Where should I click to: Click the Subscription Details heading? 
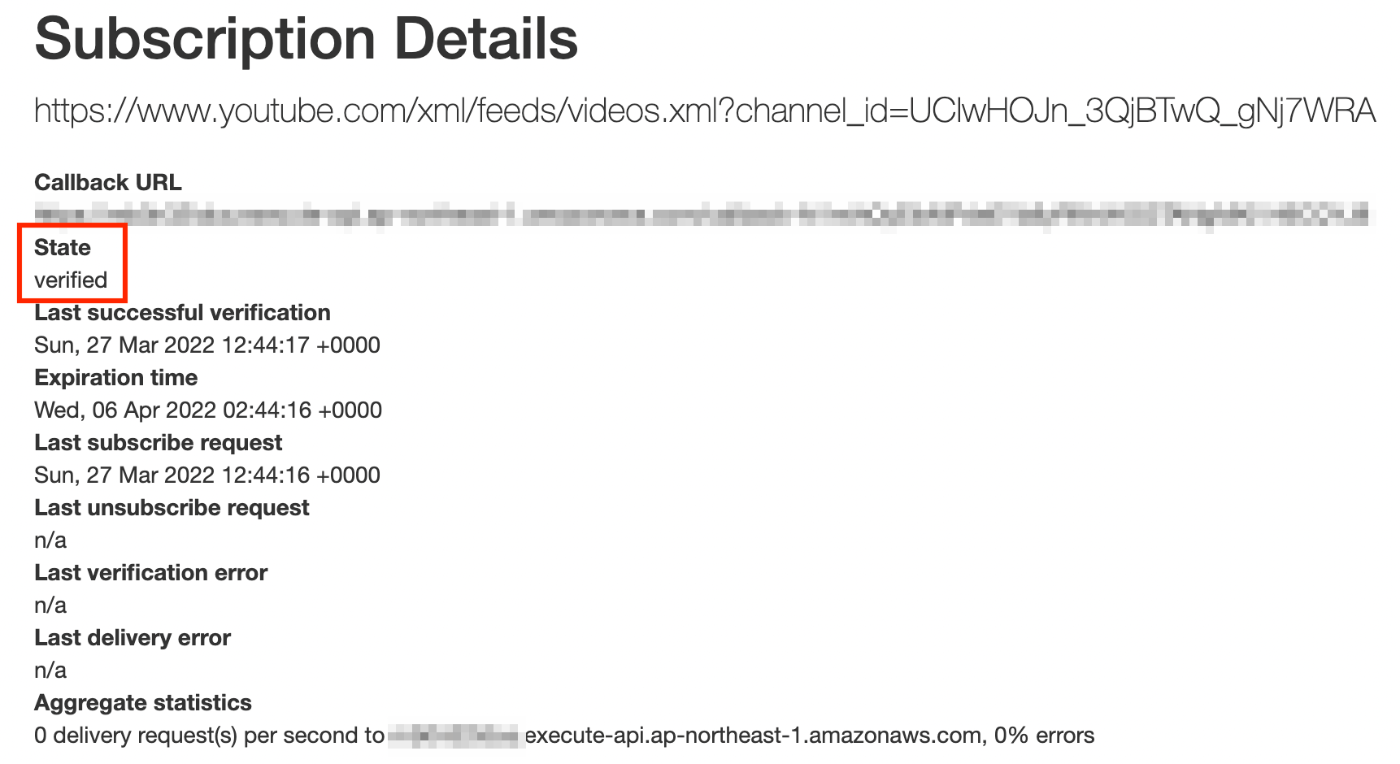click(x=306, y=39)
